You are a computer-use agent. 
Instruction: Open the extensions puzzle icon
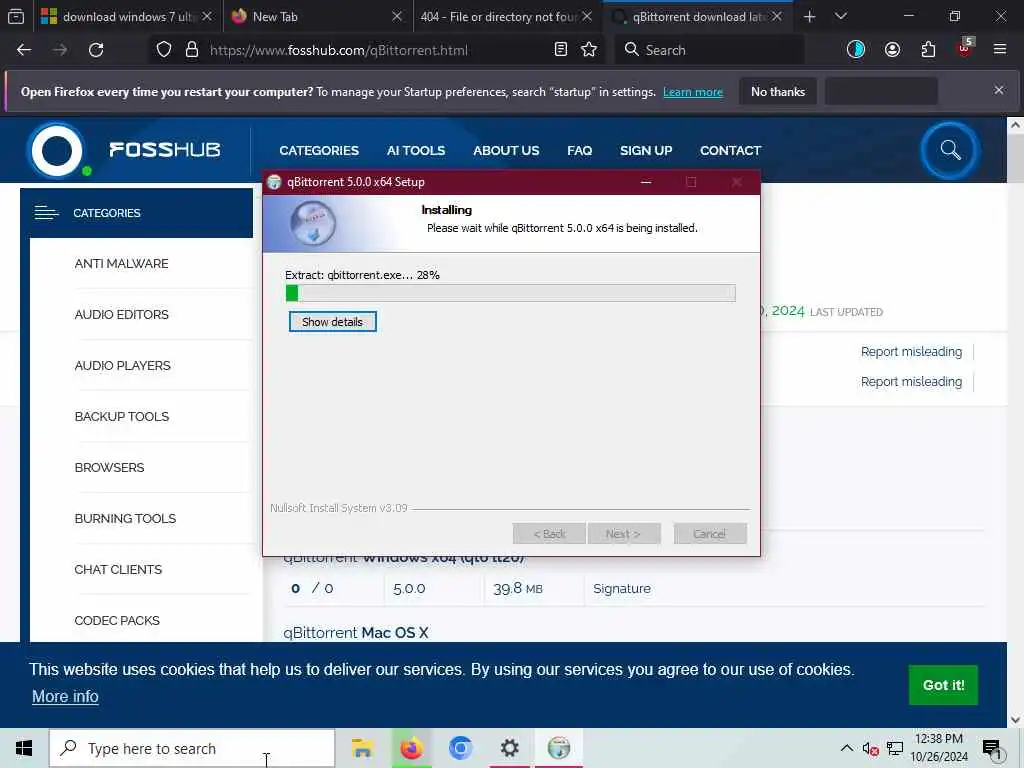pos(928,50)
